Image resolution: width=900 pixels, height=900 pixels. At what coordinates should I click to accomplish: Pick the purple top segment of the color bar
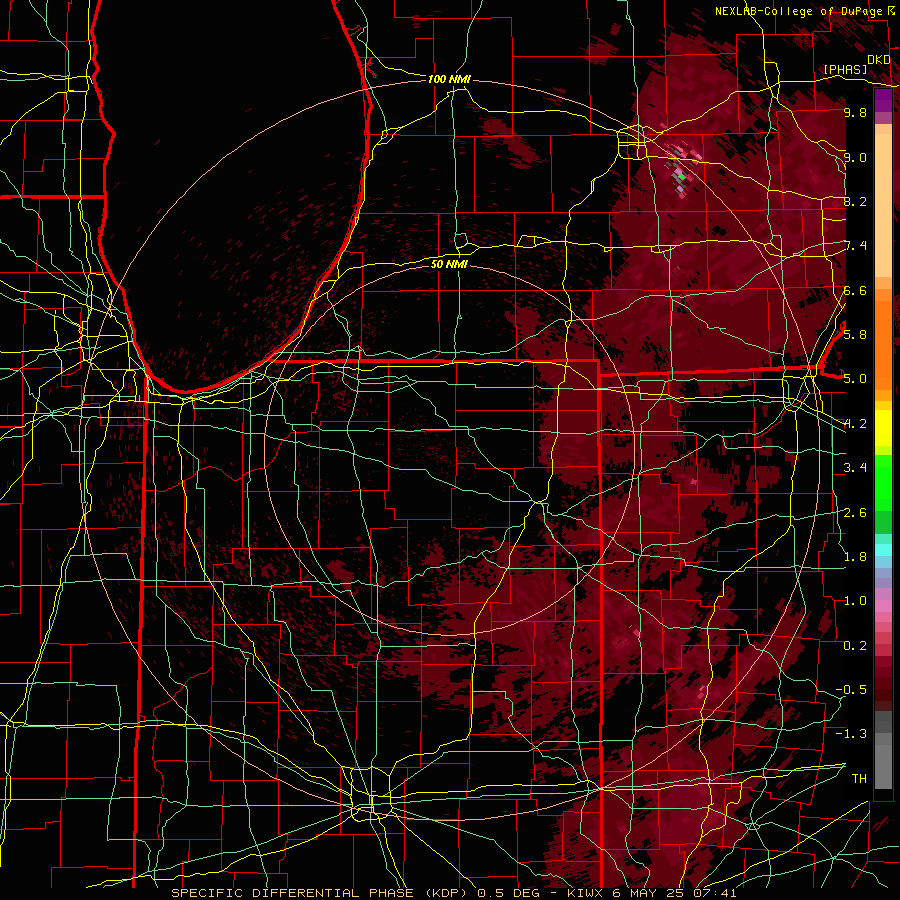[883, 100]
